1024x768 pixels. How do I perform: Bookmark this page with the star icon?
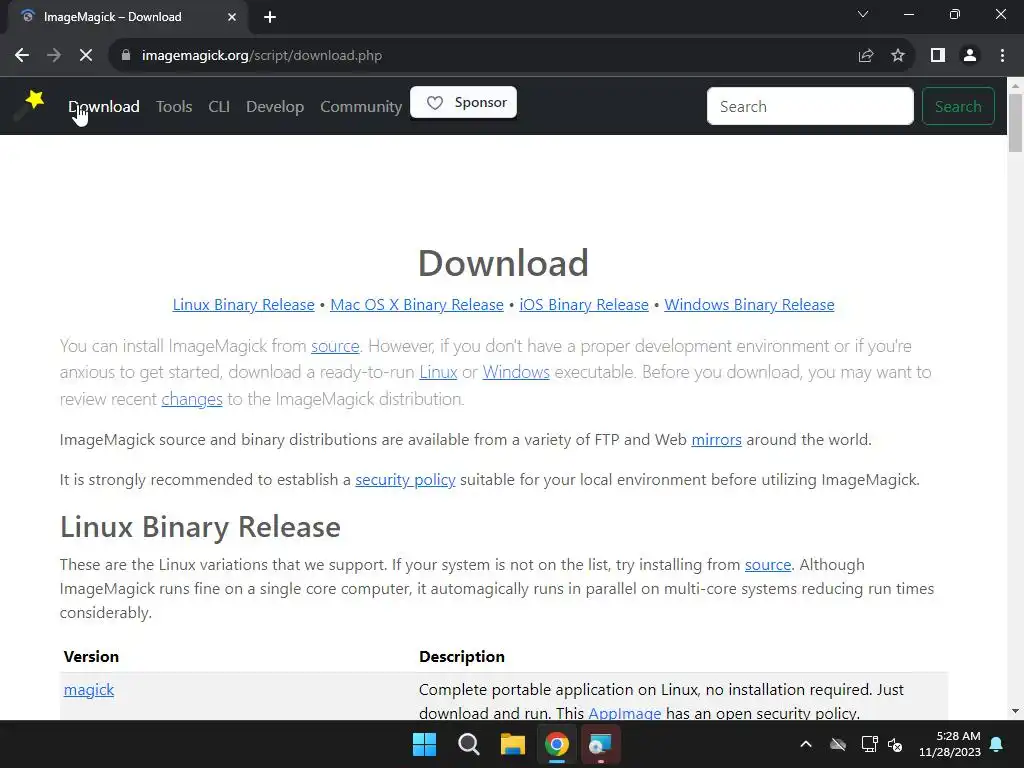pyautogui.click(x=898, y=56)
